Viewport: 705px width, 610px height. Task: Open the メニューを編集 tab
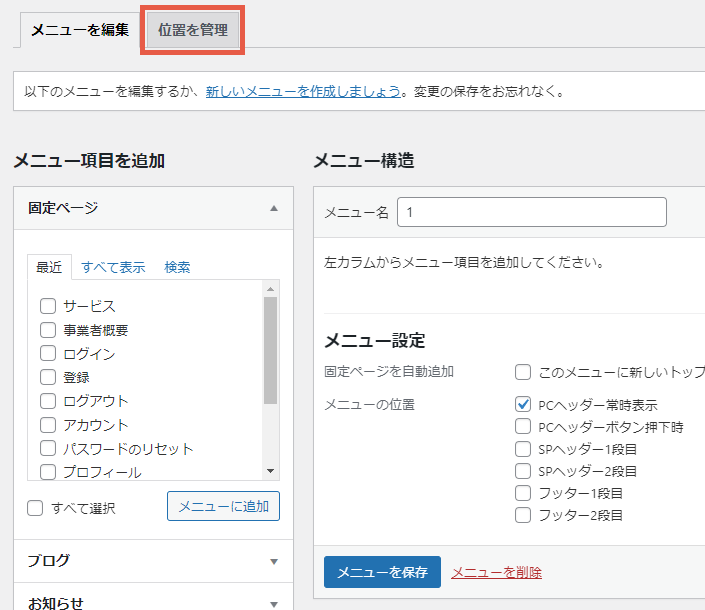(80, 30)
